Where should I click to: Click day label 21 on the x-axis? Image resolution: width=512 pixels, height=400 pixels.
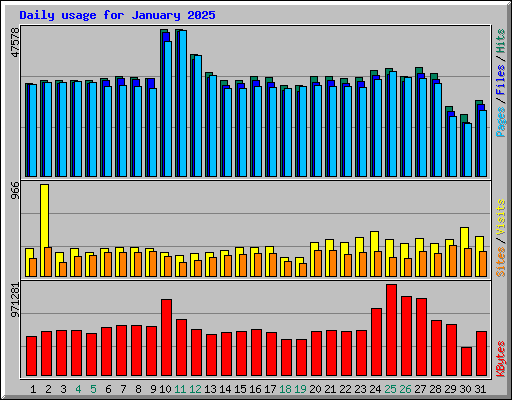[330, 389]
